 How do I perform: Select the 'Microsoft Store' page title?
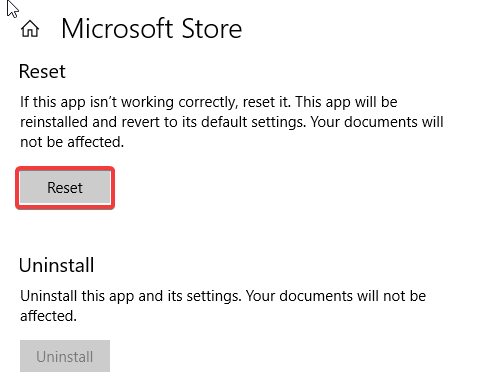152,29
